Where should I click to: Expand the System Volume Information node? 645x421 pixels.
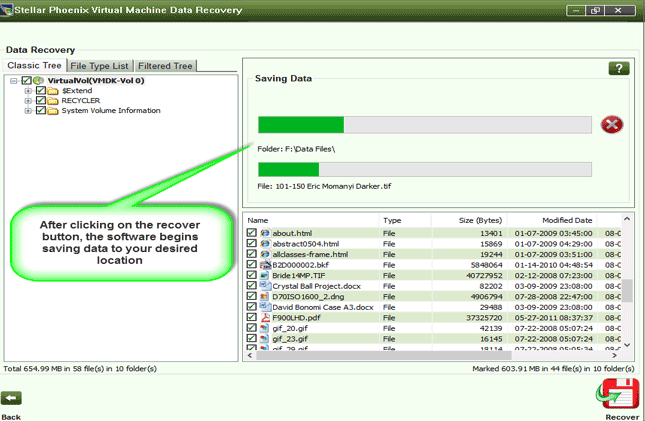click(28, 111)
